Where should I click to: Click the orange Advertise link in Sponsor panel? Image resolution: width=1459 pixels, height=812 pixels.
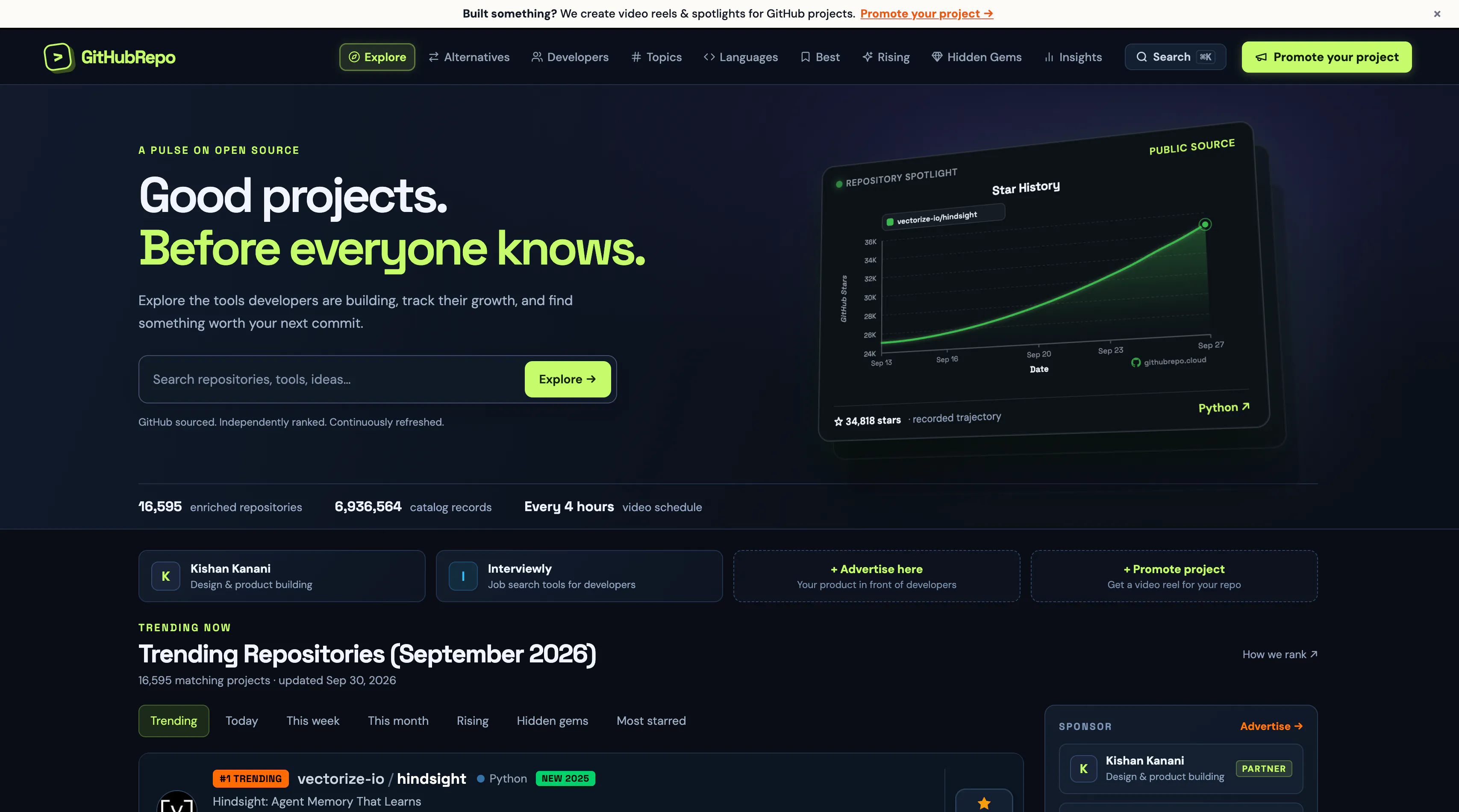point(1271,727)
